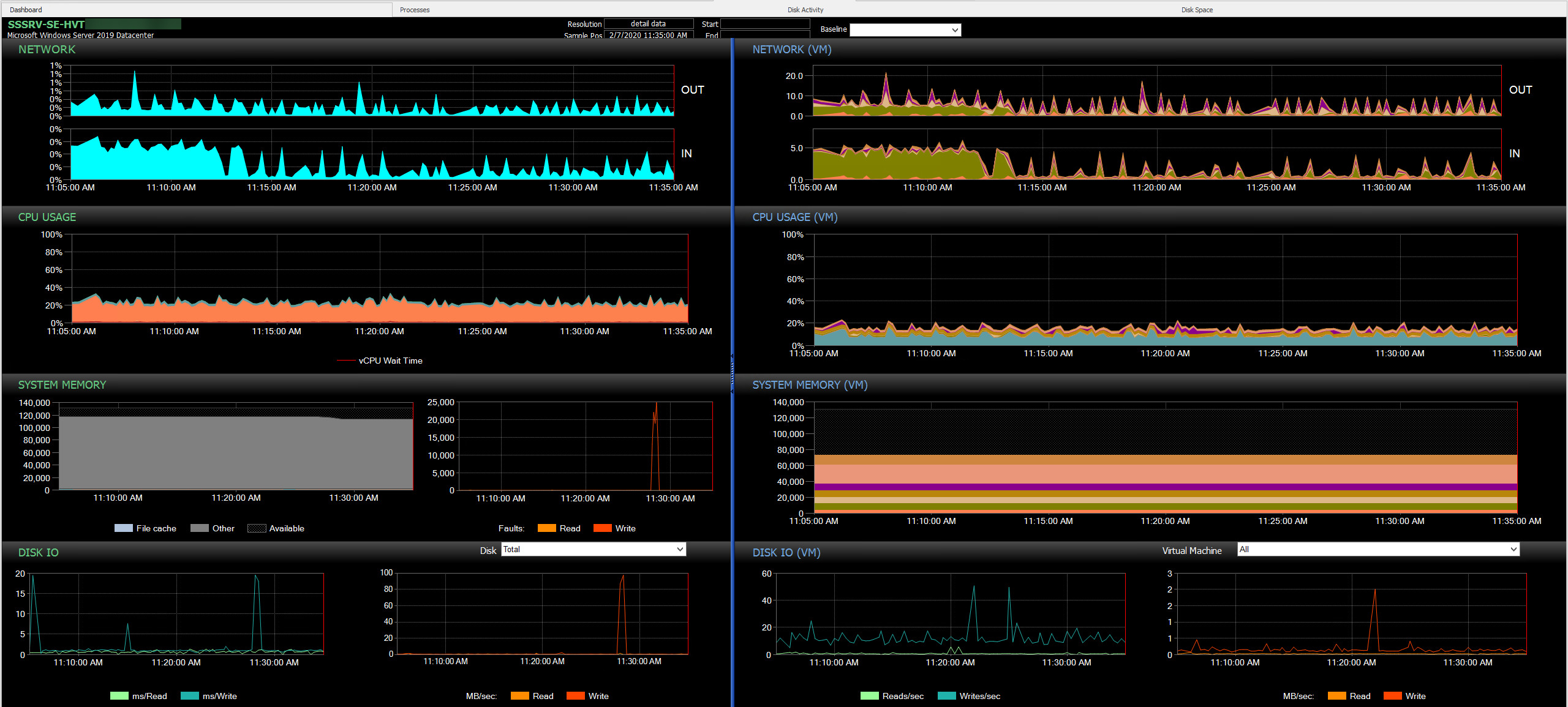This screenshot has width=1568, height=707.
Task: Switch to the Processes tab
Action: point(414,9)
